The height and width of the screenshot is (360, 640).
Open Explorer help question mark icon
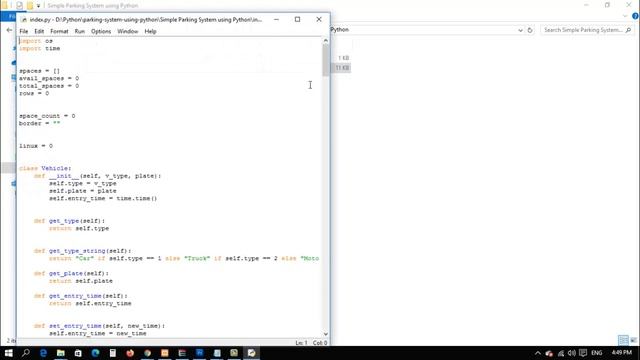635,16
